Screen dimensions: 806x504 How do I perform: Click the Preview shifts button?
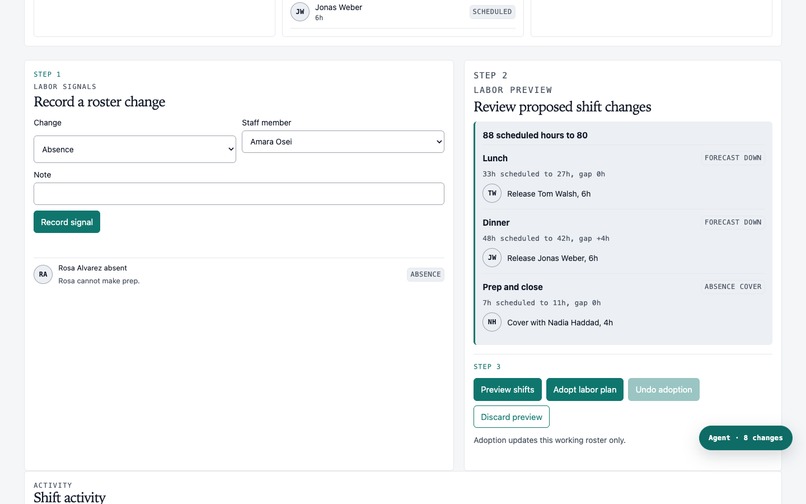tap(507, 389)
